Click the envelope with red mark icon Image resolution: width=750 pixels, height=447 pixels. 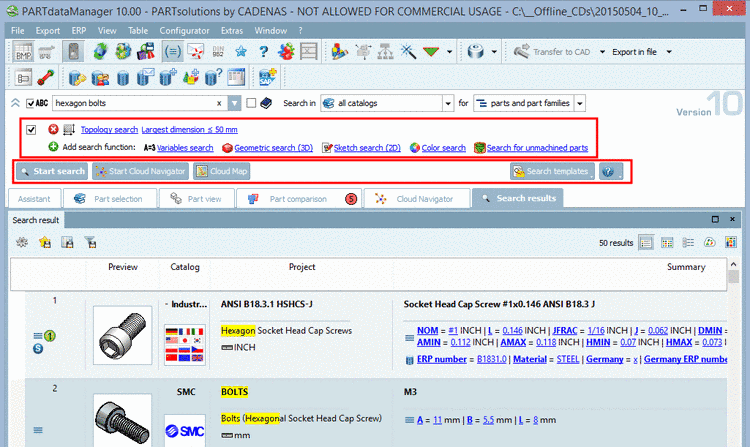click(x=196, y=52)
